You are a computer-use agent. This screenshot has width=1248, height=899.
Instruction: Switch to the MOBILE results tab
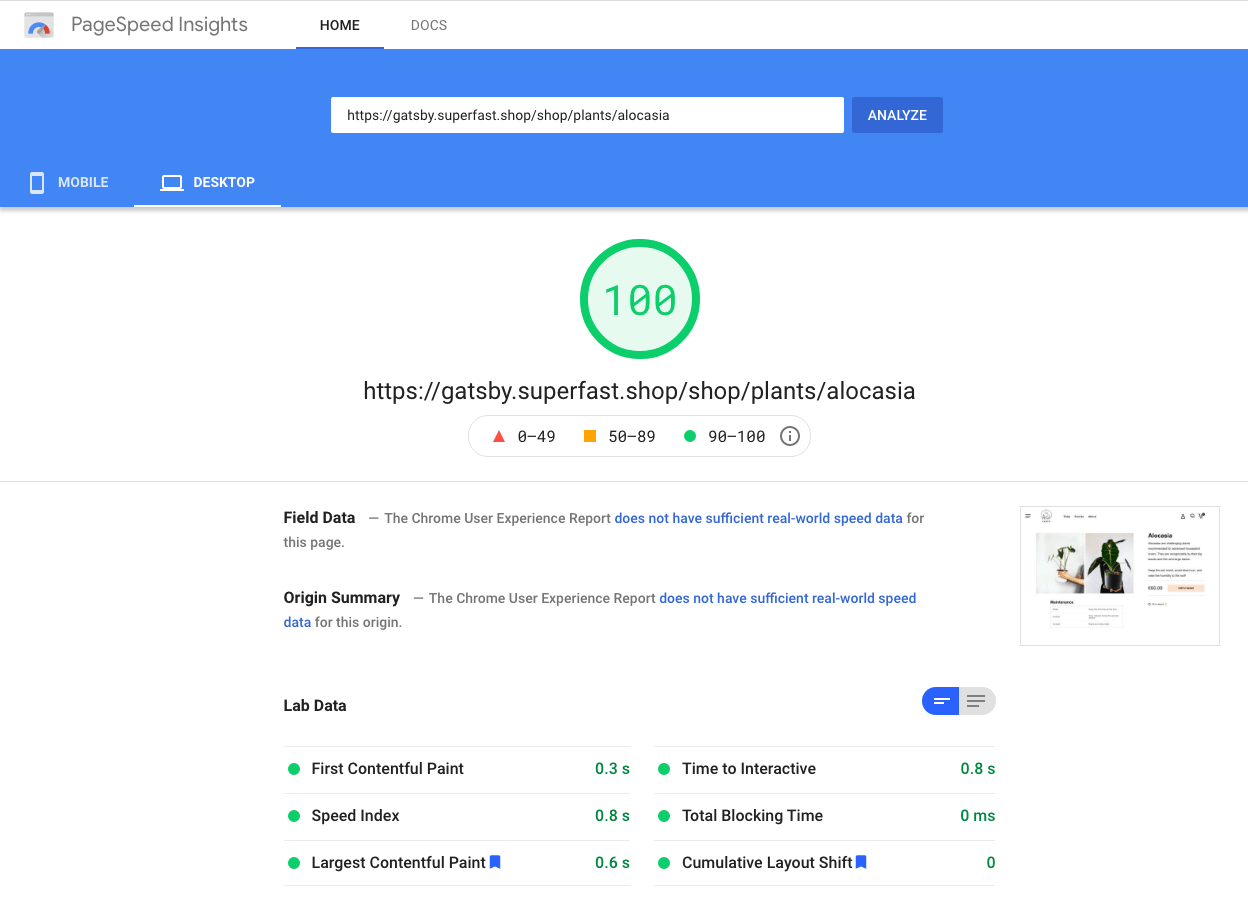[x=68, y=182]
